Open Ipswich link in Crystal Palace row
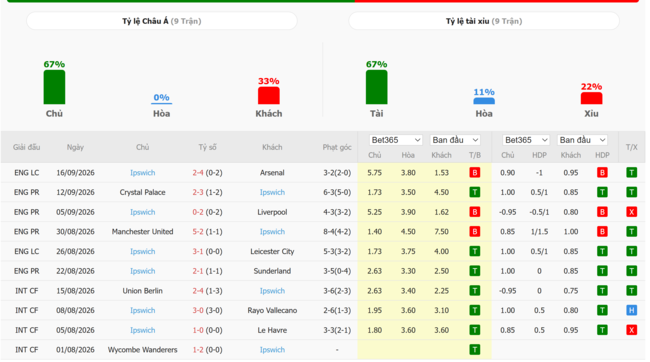This screenshot has width=650, height=362. pos(272,192)
